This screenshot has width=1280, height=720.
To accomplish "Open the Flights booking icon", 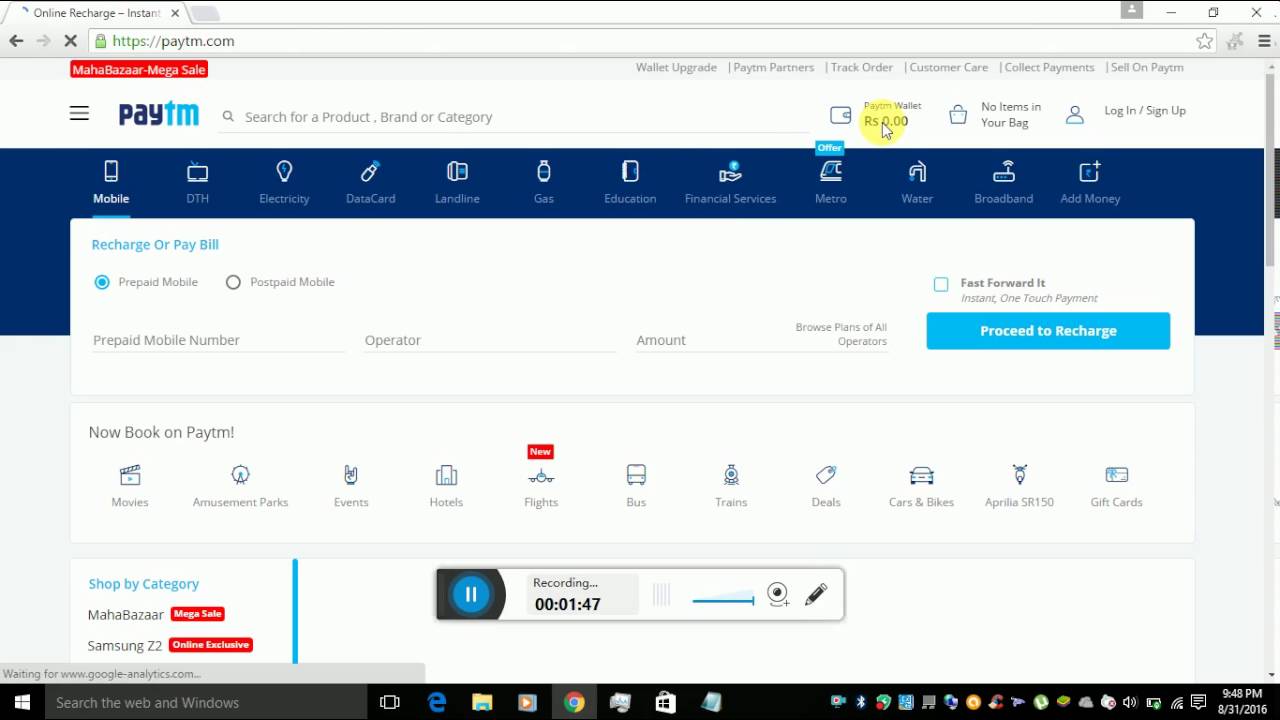I will click(541, 477).
